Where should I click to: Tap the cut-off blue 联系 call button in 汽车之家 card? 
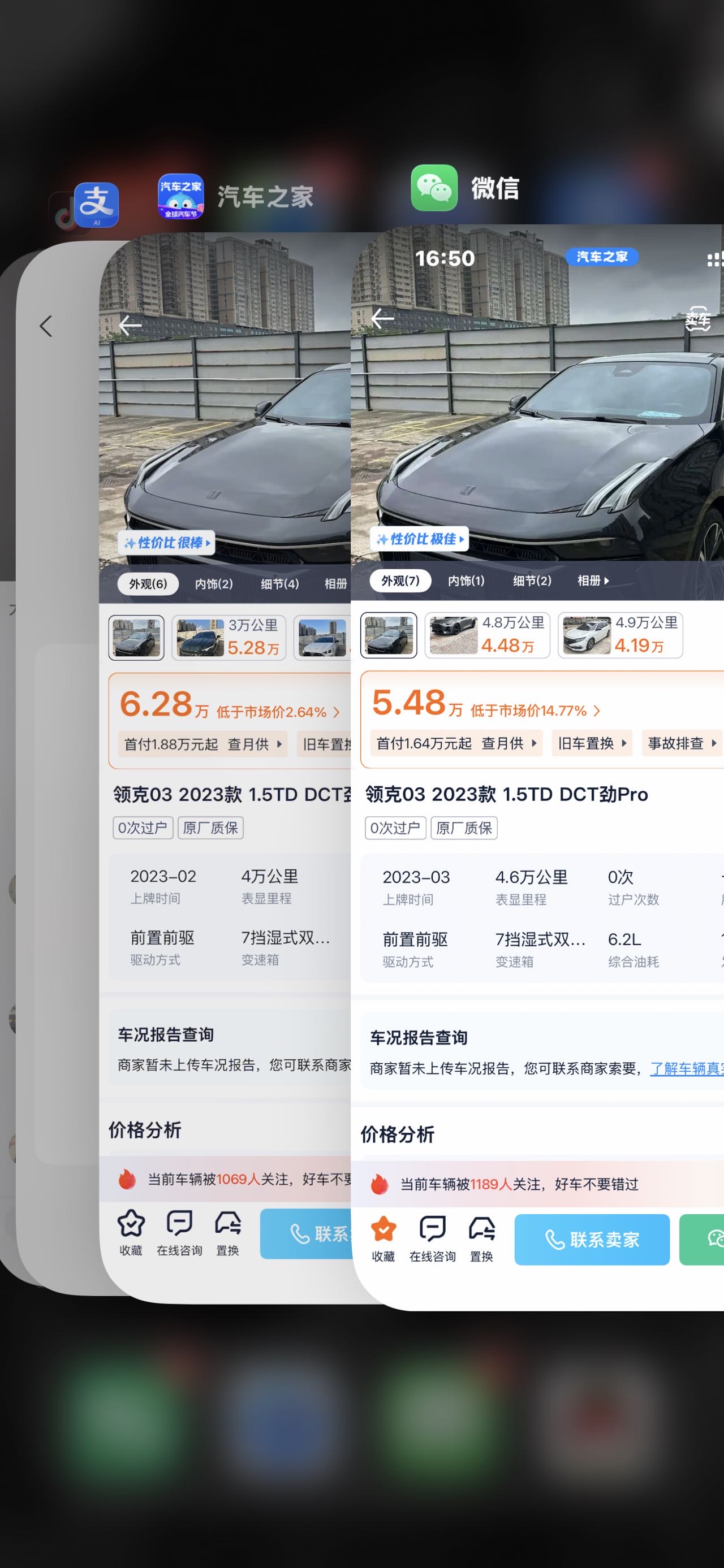click(x=305, y=1234)
